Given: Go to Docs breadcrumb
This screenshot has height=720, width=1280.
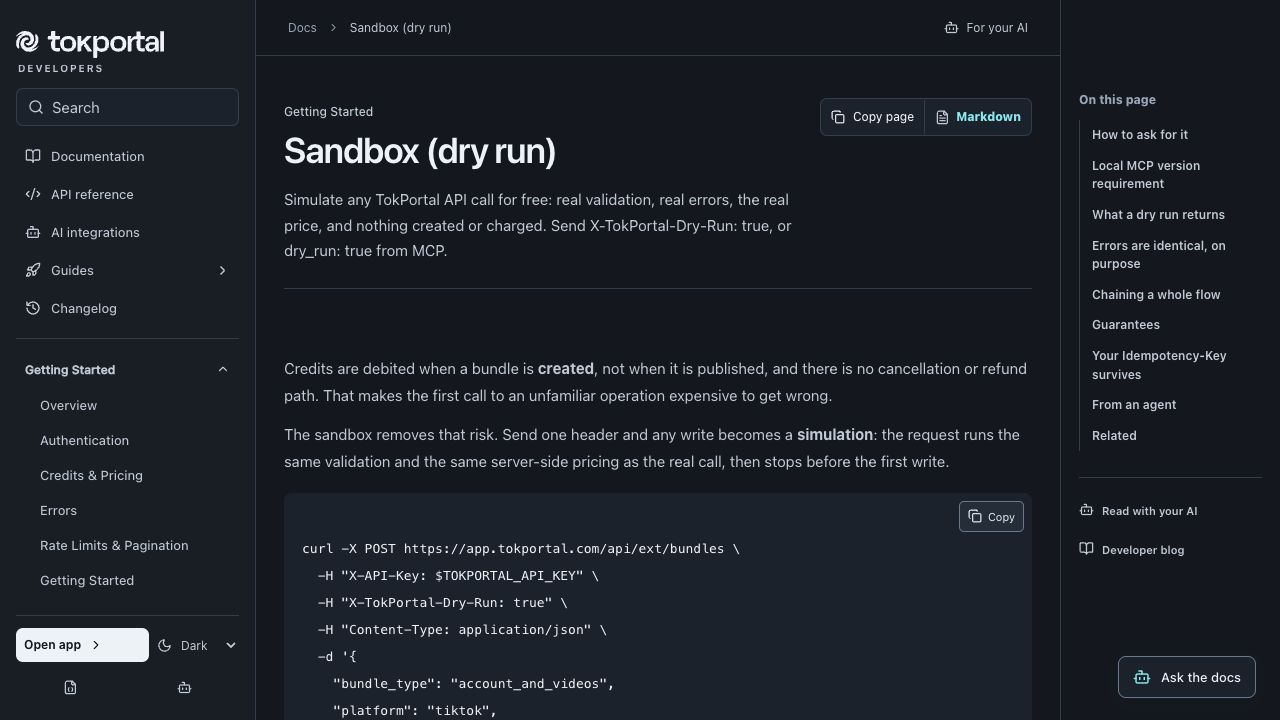Looking at the screenshot, I should pyautogui.click(x=302, y=28).
